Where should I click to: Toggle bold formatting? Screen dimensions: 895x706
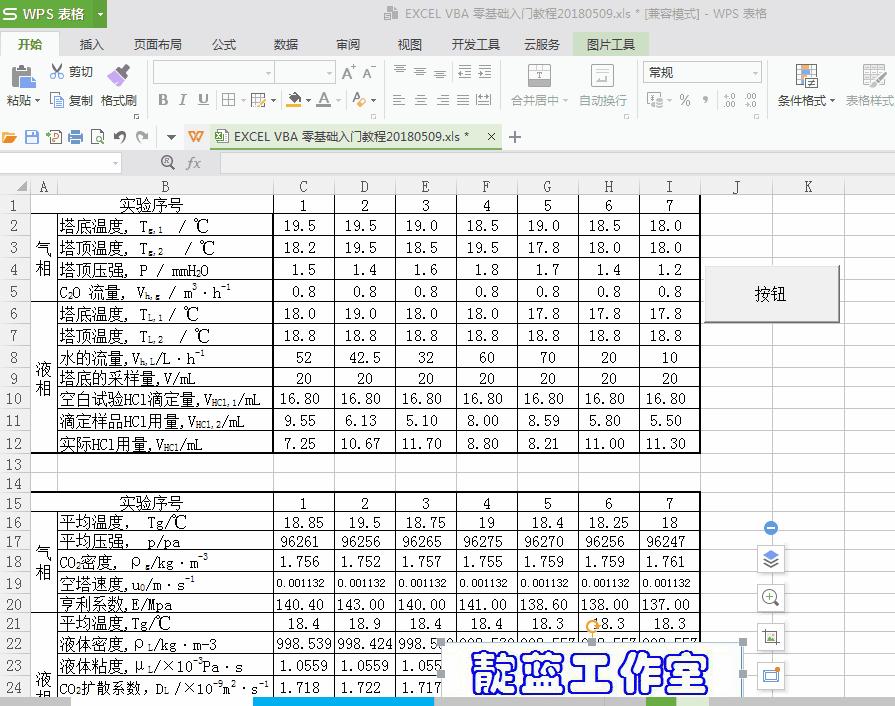(163, 99)
